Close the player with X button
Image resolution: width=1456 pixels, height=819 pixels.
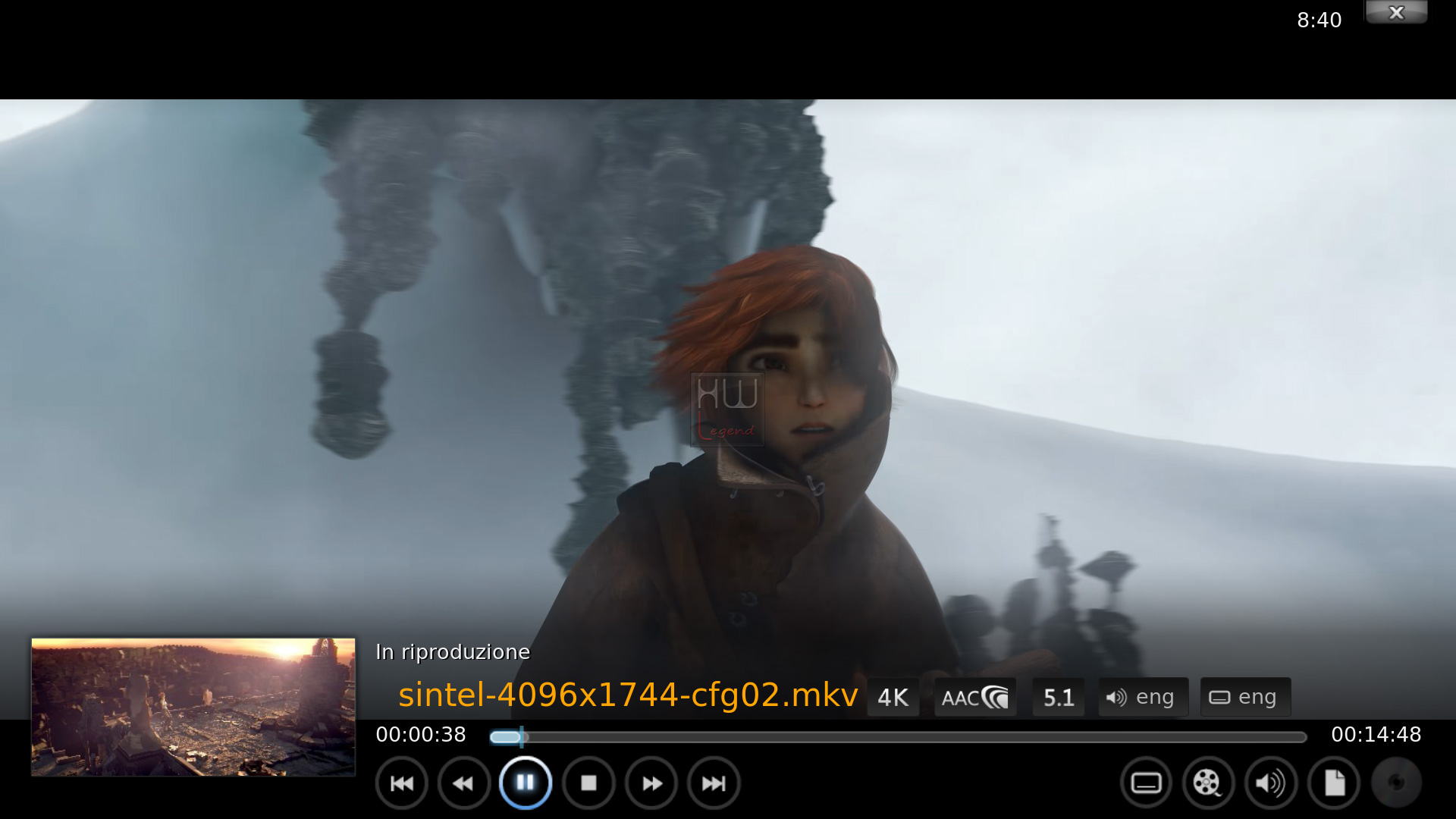[1396, 12]
